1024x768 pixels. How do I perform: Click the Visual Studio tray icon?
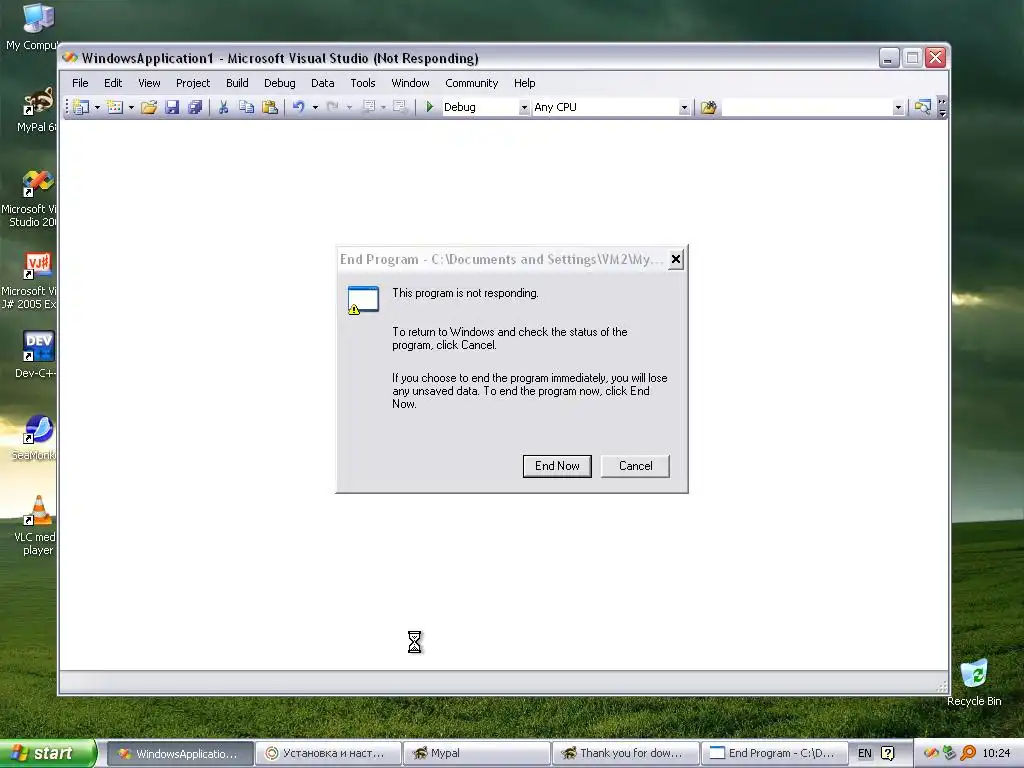[932, 754]
